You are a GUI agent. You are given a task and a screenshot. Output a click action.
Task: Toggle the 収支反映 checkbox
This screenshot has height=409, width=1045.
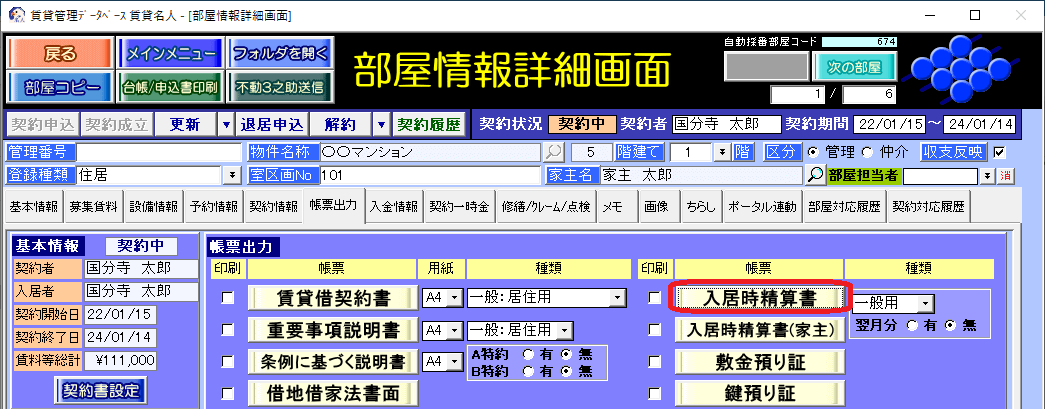999,153
